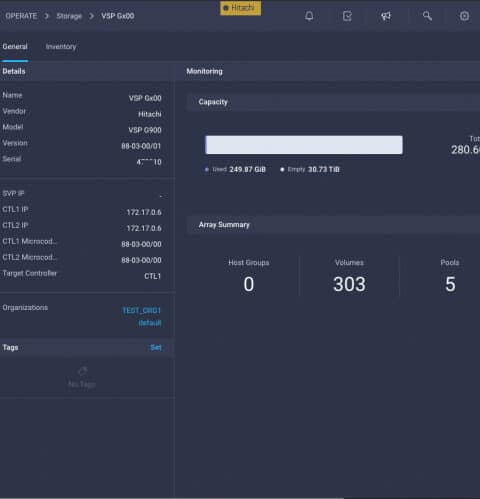Click the CTL1 IP value
Image resolution: width=480 pixels, height=499 pixels.
point(144,212)
